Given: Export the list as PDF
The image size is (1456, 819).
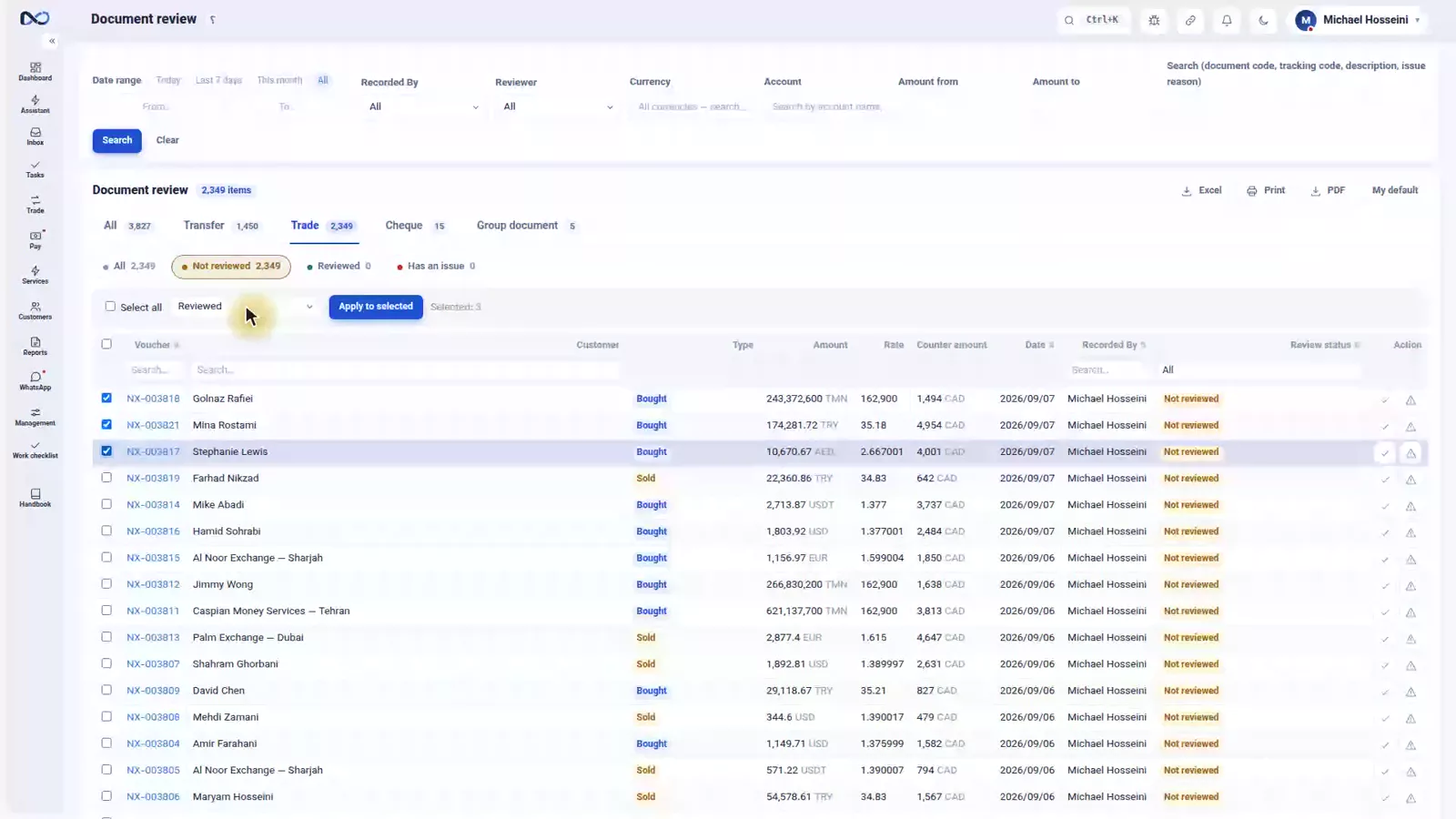Looking at the screenshot, I should [x=1328, y=190].
